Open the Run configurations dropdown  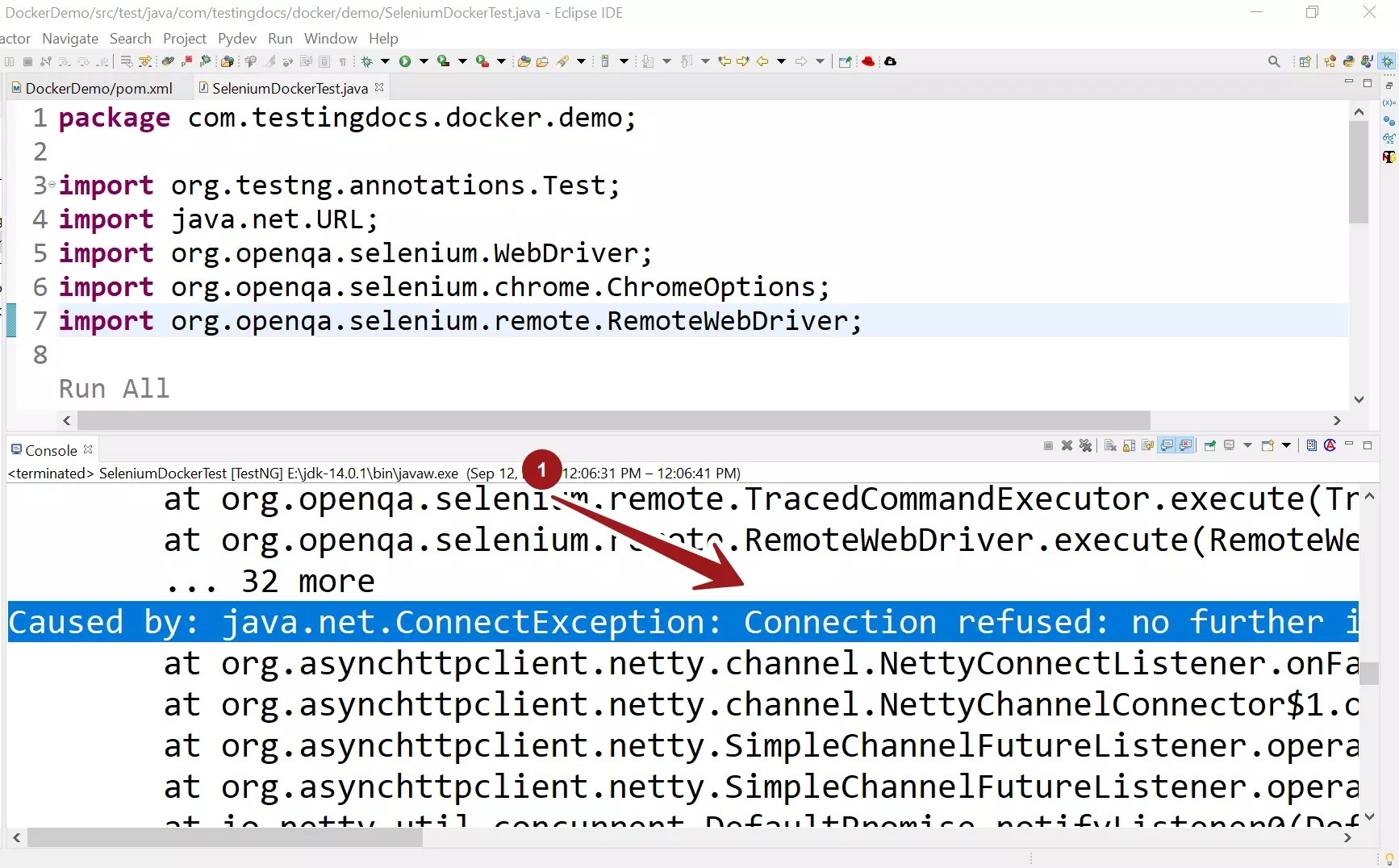(x=423, y=61)
